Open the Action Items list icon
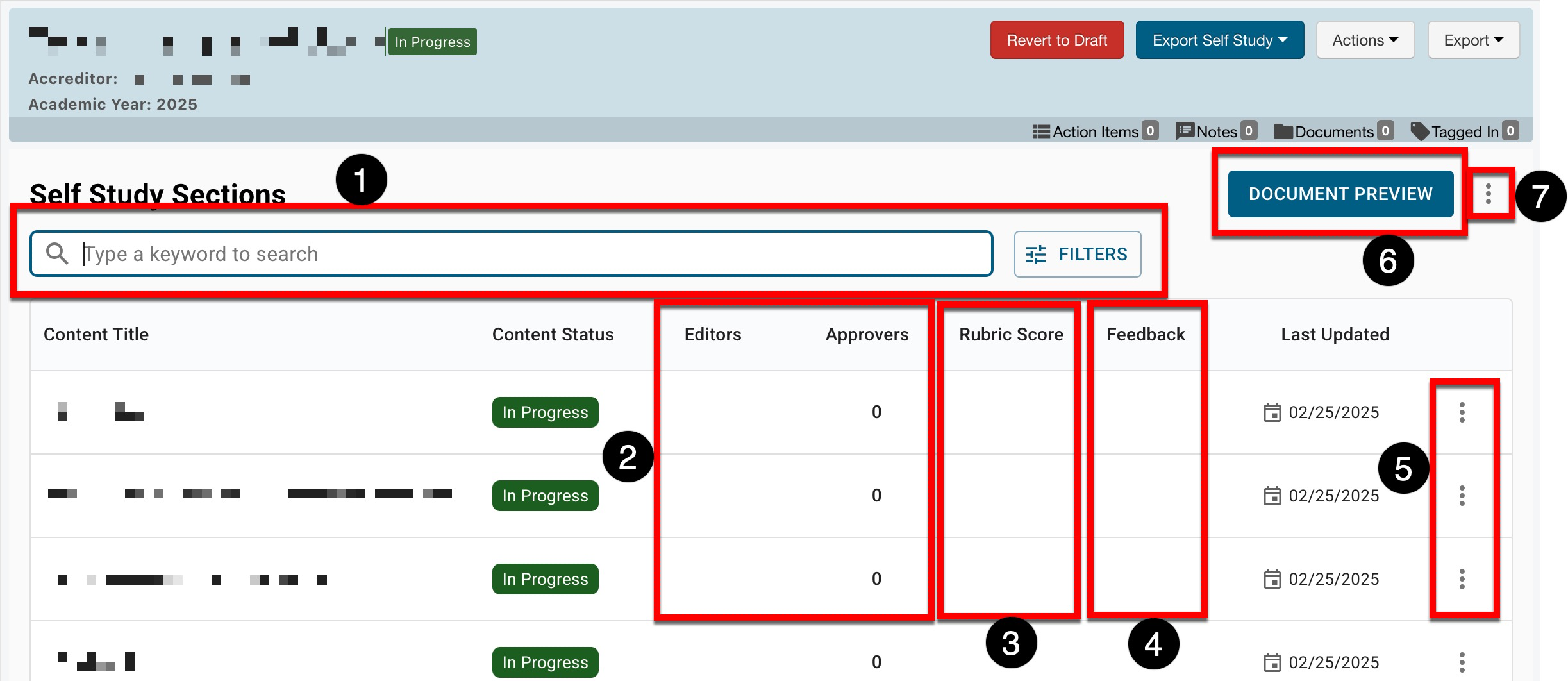 [x=1041, y=132]
